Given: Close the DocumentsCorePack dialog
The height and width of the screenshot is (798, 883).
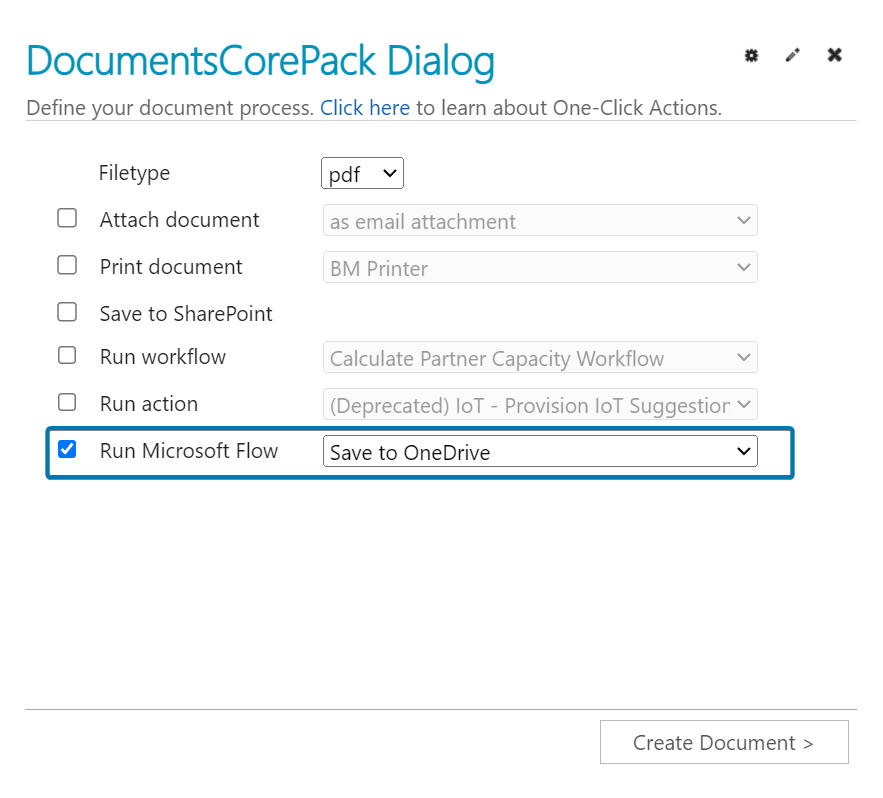Looking at the screenshot, I should pyautogui.click(x=835, y=55).
